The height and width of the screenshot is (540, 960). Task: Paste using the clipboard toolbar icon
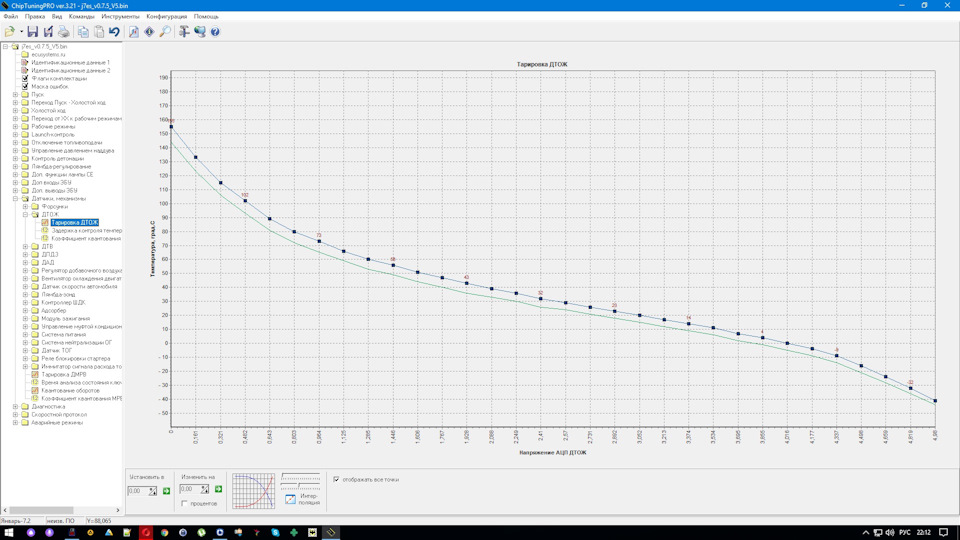[x=99, y=32]
